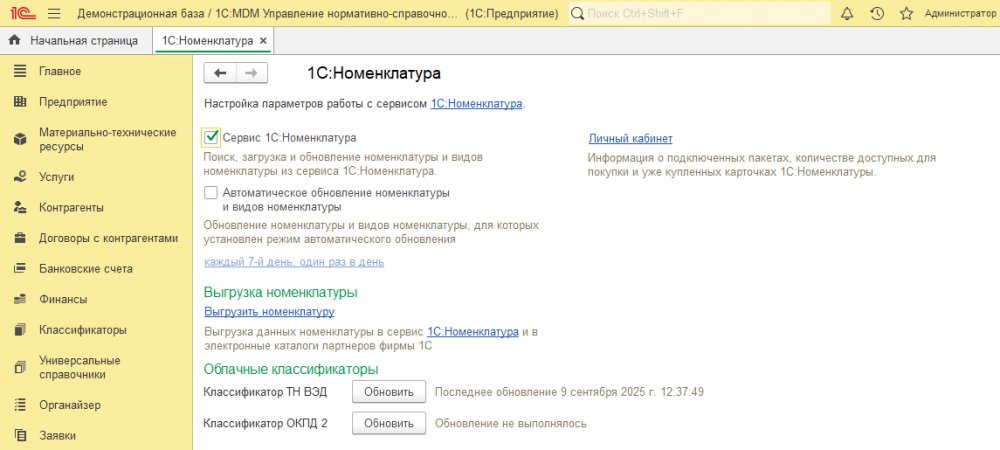Click the 1C logo icon

click(x=19, y=14)
